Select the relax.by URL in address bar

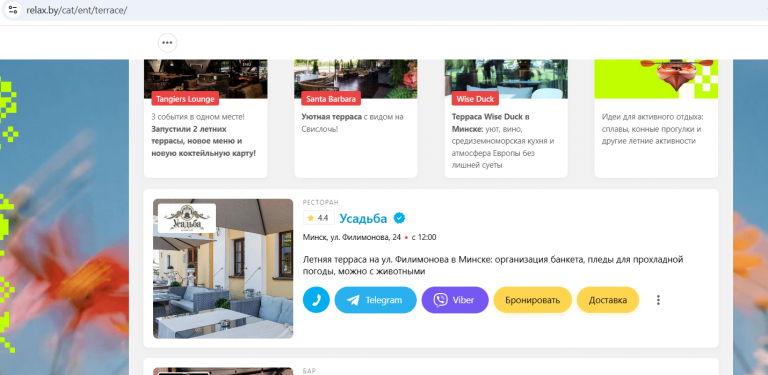pos(77,10)
